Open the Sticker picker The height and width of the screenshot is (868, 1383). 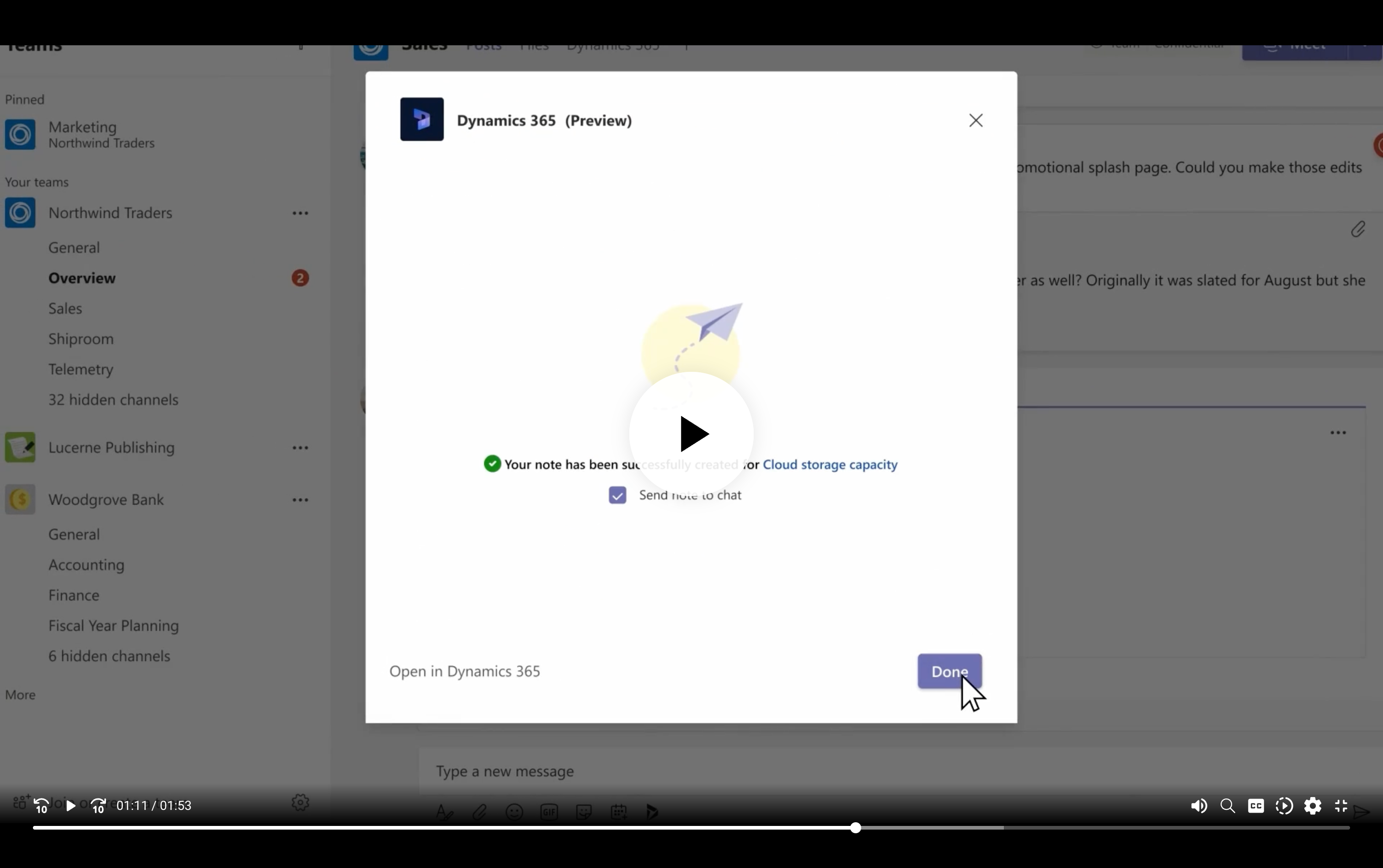click(x=584, y=812)
